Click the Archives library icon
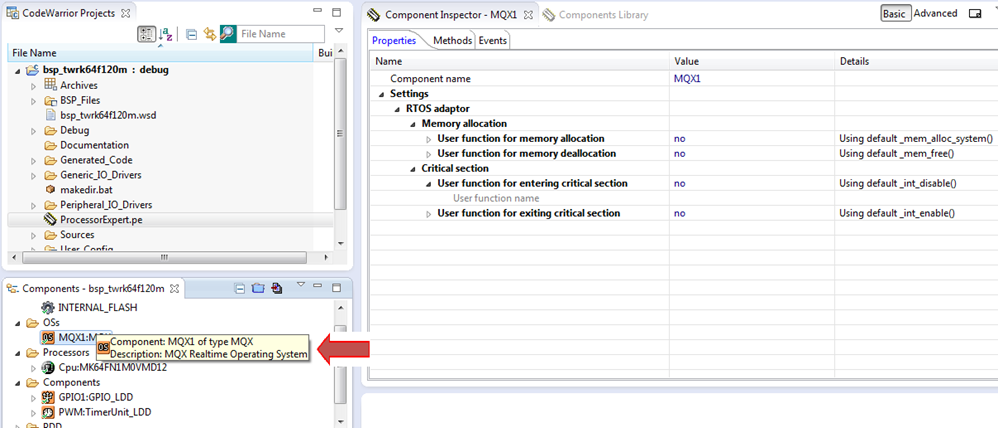The height and width of the screenshot is (428, 998). point(51,85)
